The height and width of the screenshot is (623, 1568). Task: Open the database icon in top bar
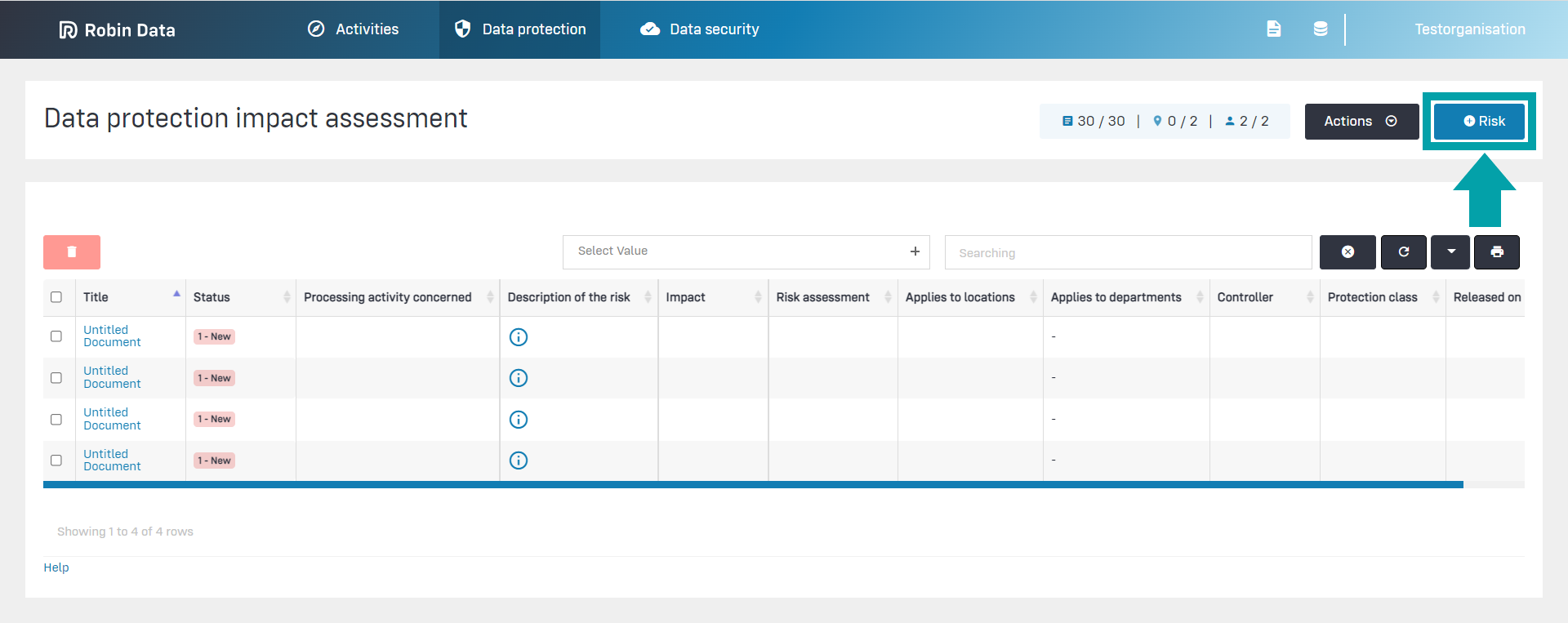coord(1320,29)
